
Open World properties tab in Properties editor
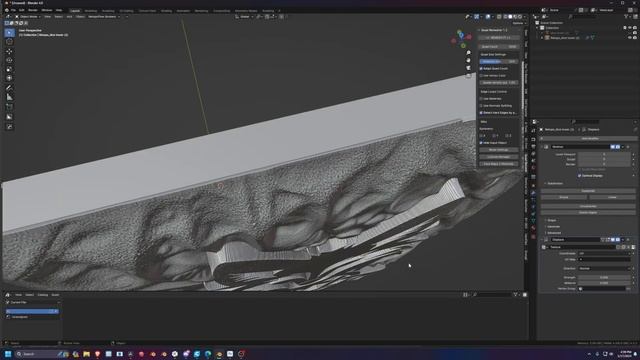tap(533, 167)
